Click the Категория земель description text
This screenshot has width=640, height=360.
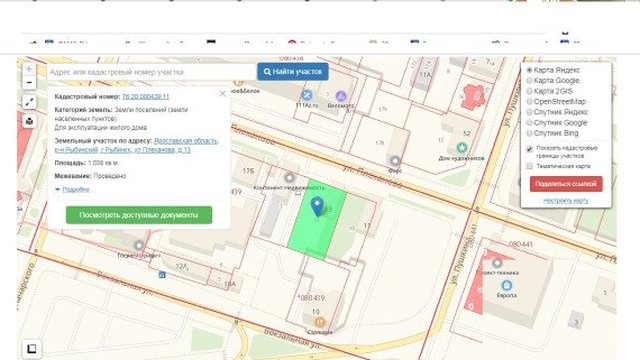[x=121, y=118]
